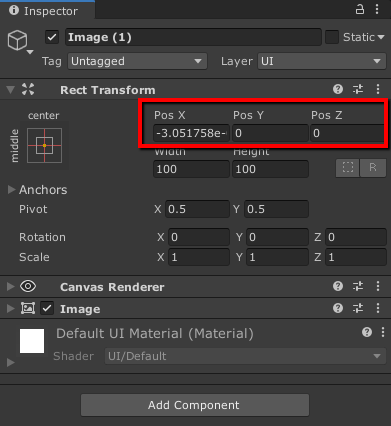
Task: Toggle the Inspector lock icon
Action: pyautogui.click(x=360, y=9)
